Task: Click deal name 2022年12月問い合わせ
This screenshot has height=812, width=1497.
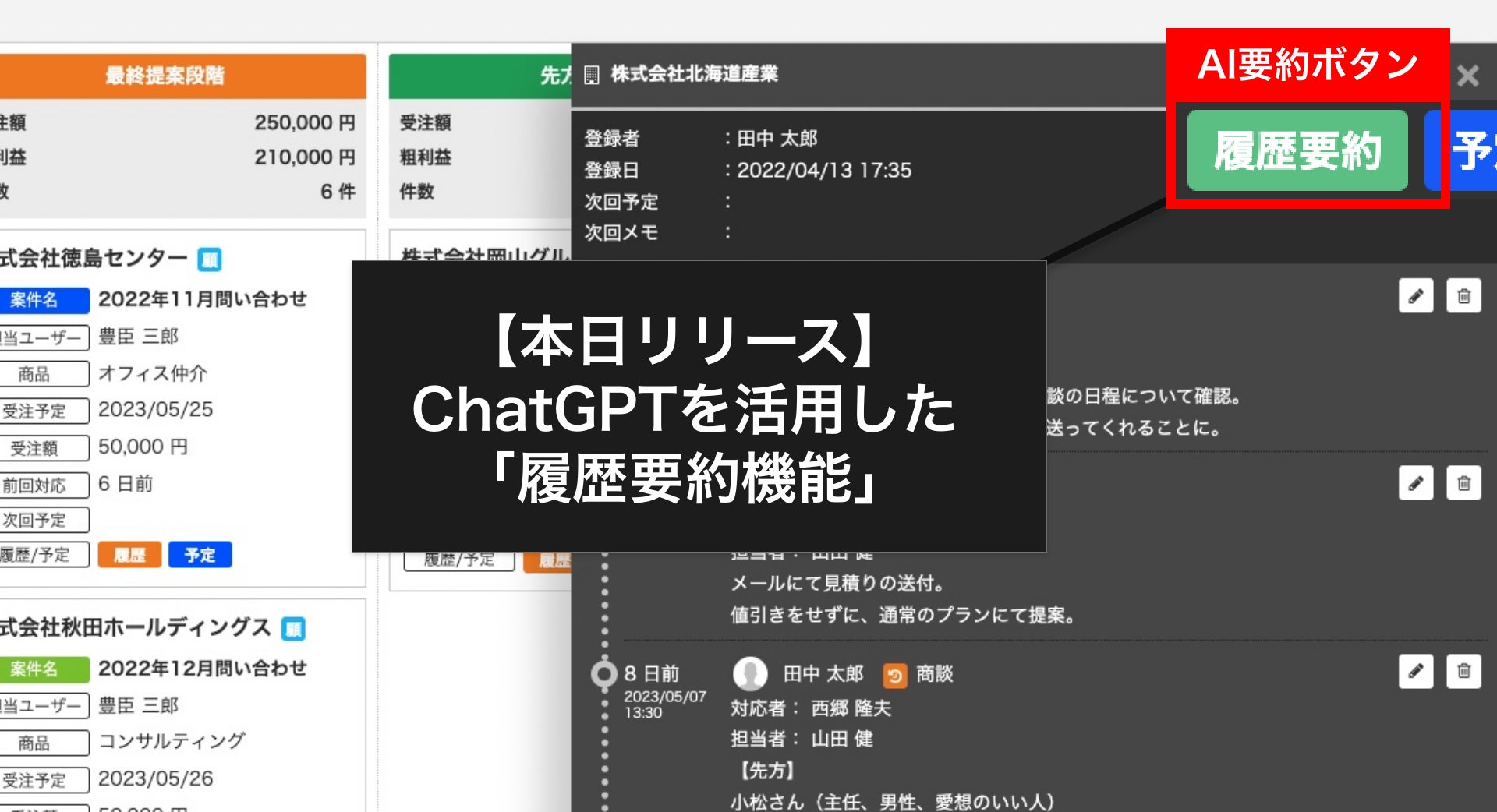Action: point(203,669)
